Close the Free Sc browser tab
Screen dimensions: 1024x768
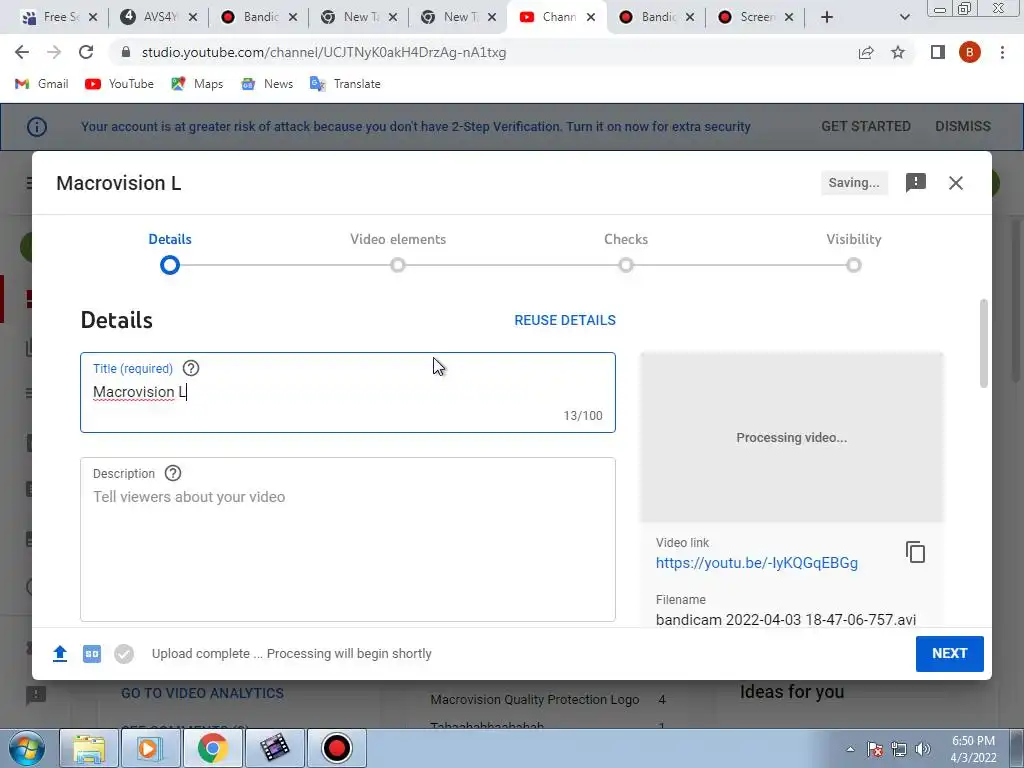click(x=93, y=17)
